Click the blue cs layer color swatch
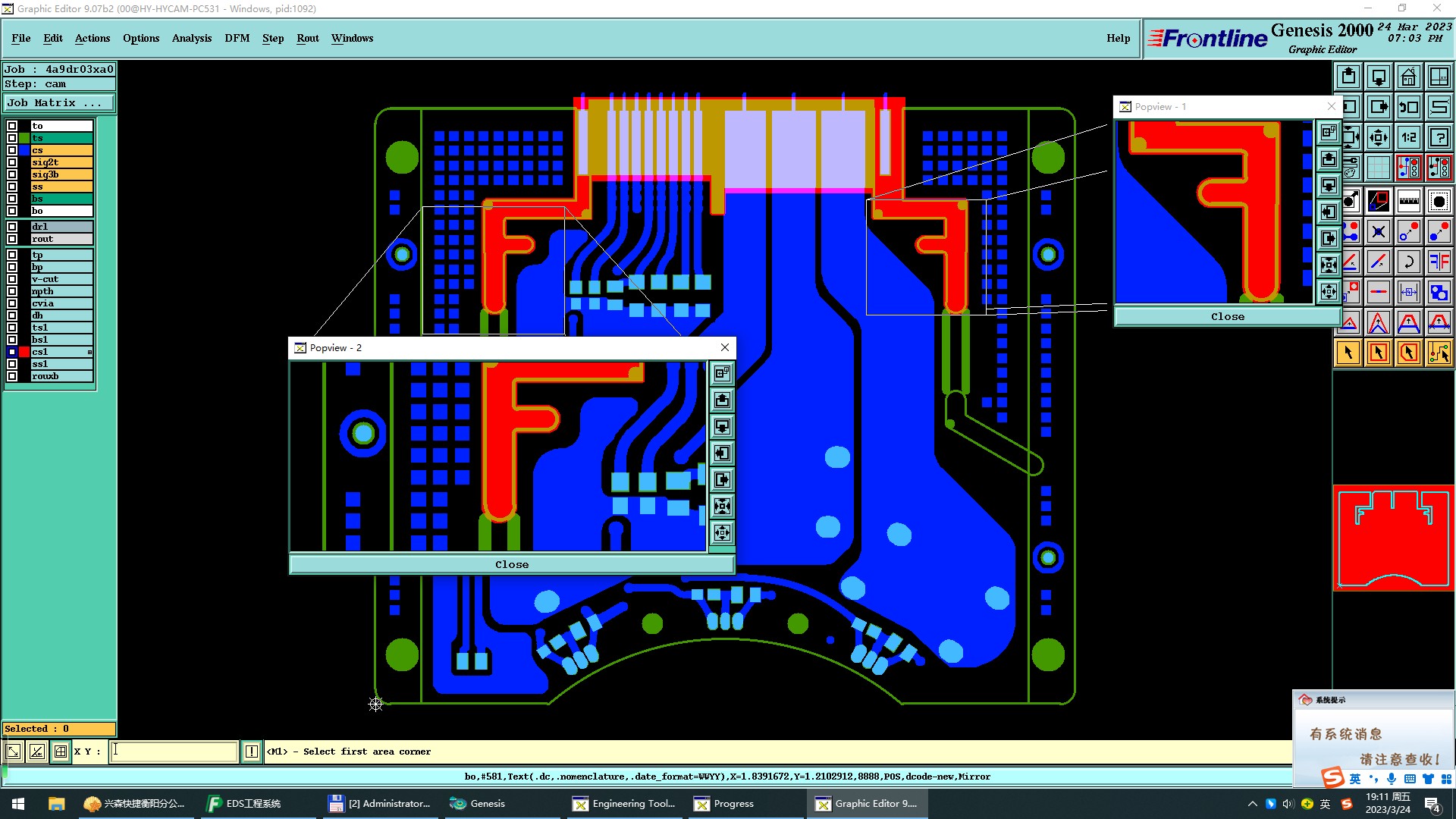1456x819 pixels. (24, 150)
